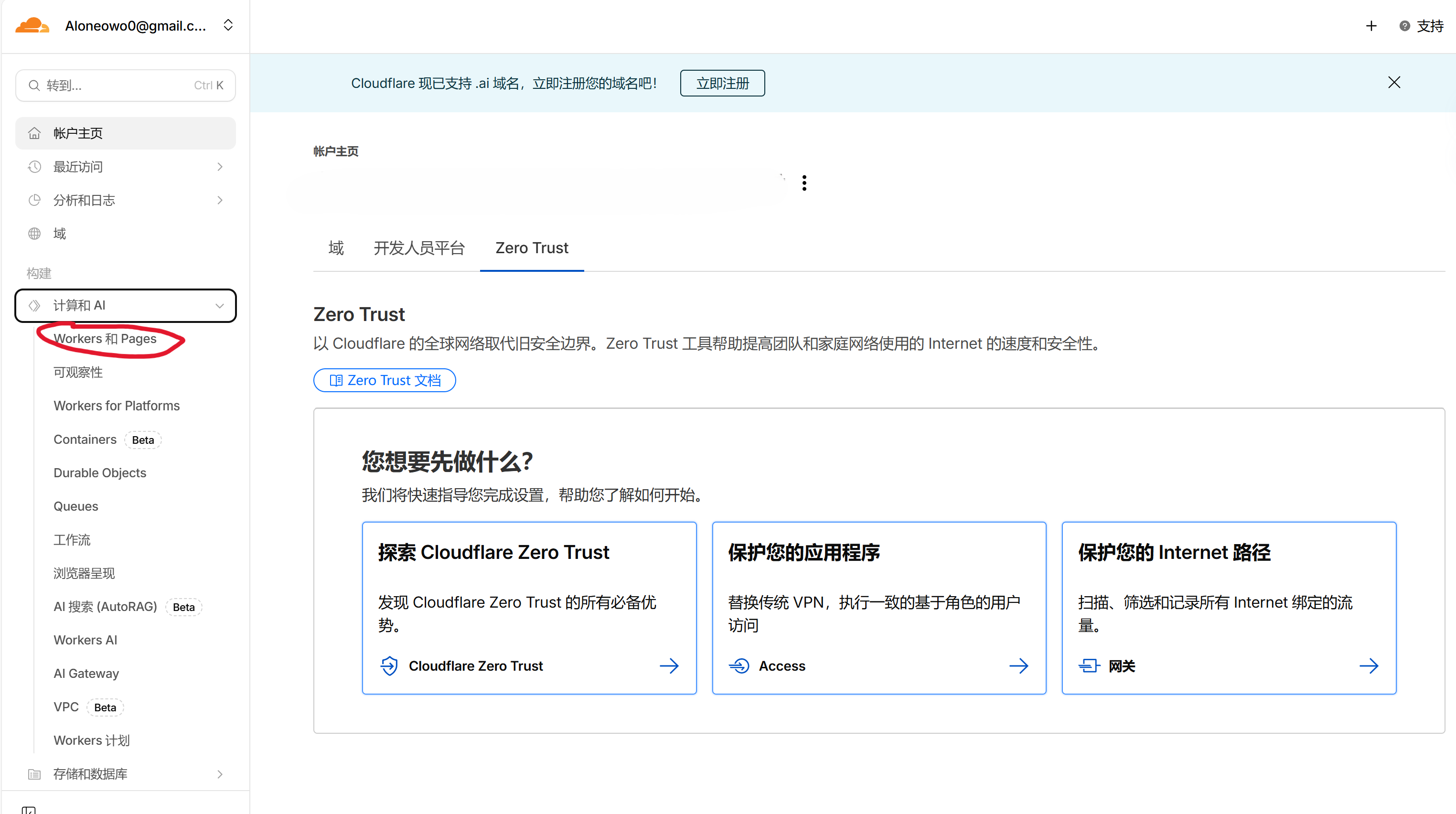Screen dimensions: 1456x814
Task: Open 保护您的 Internet 路径 card
Action: coord(1229,608)
